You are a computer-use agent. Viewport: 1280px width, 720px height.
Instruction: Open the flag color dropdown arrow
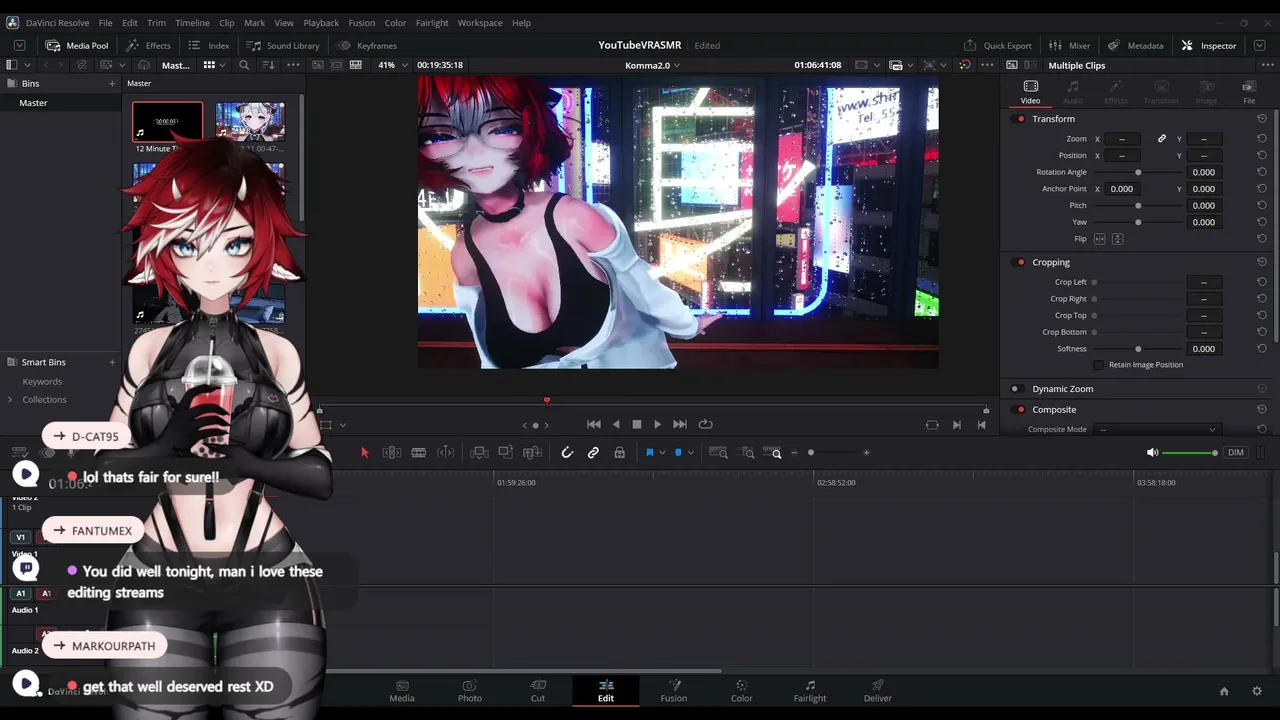(x=662, y=453)
